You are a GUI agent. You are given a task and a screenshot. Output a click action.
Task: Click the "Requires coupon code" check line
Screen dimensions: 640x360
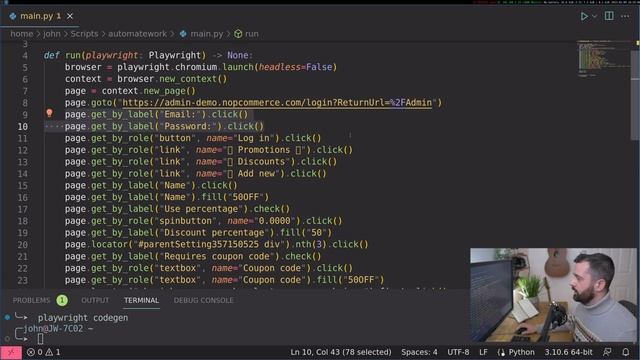coord(193,256)
